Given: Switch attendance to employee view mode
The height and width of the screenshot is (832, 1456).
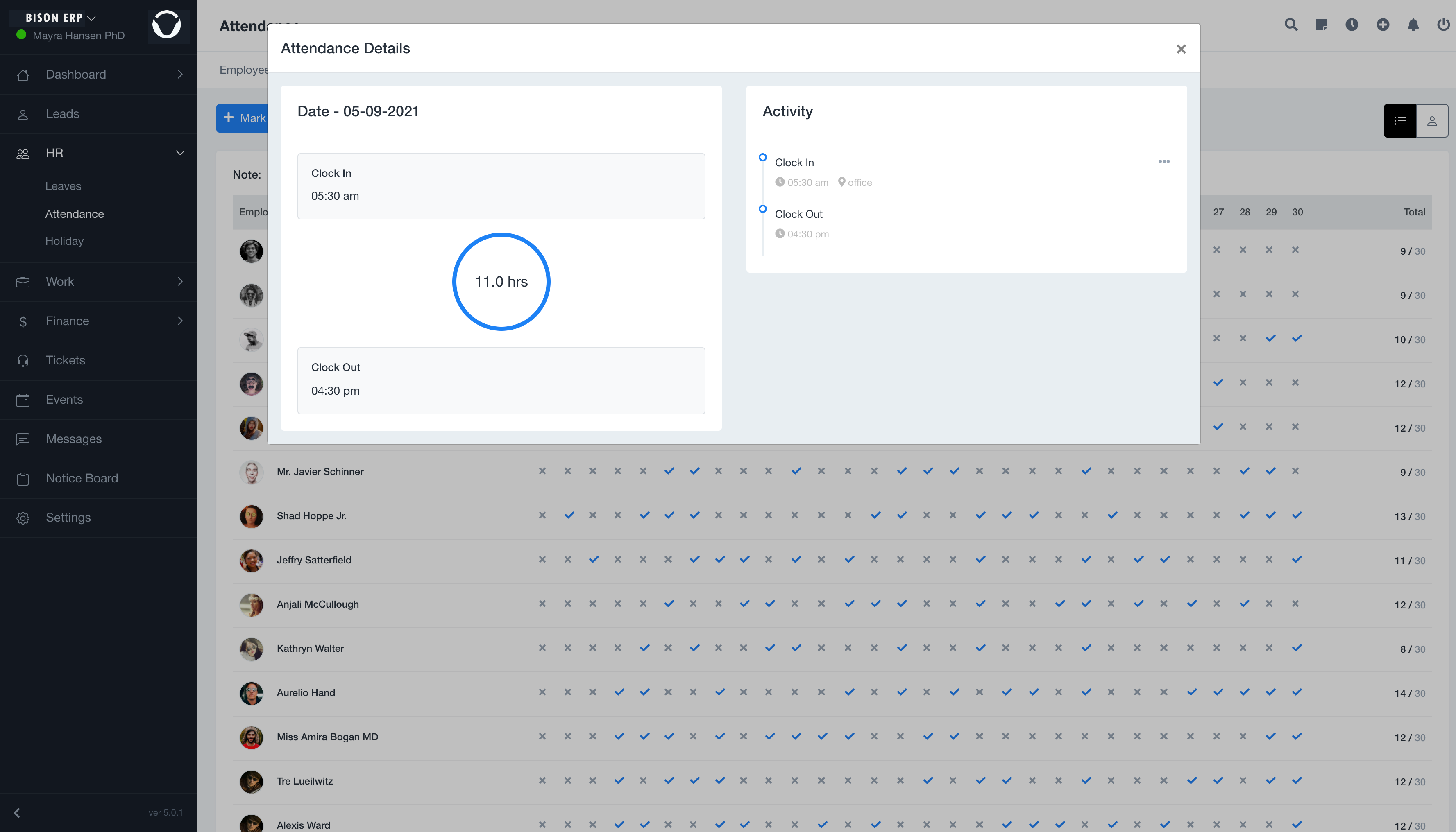Looking at the screenshot, I should (x=1433, y=120).
